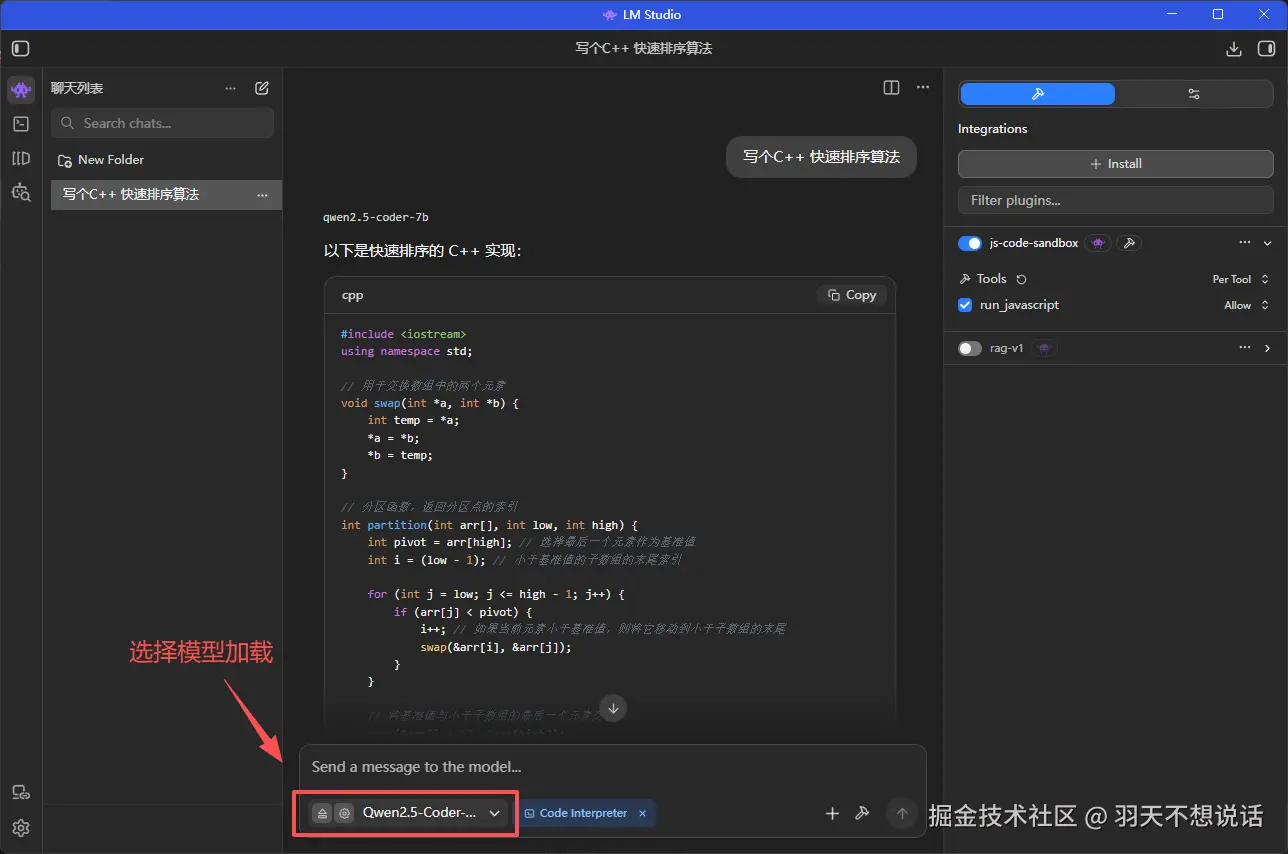Open chat header more options menu
The image size is (1288, 854).
[923, 88]
